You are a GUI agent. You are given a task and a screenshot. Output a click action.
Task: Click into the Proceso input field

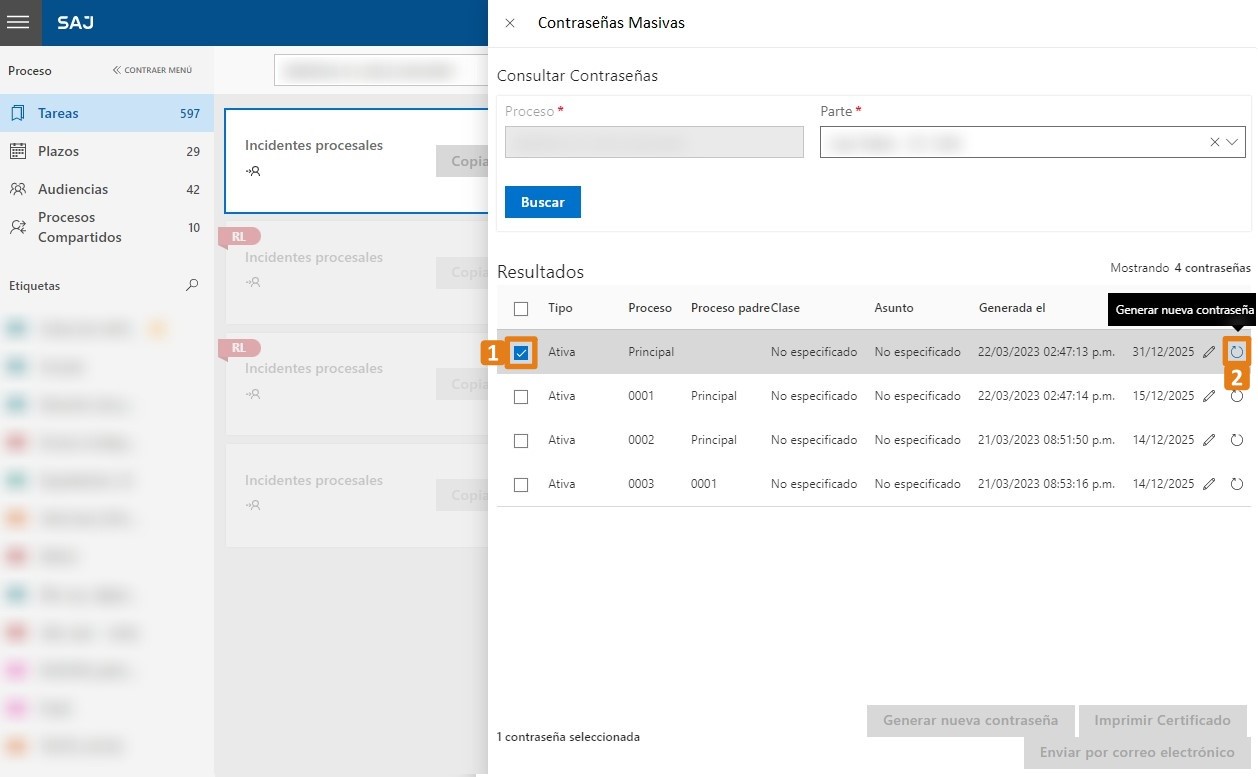[654, 142]
